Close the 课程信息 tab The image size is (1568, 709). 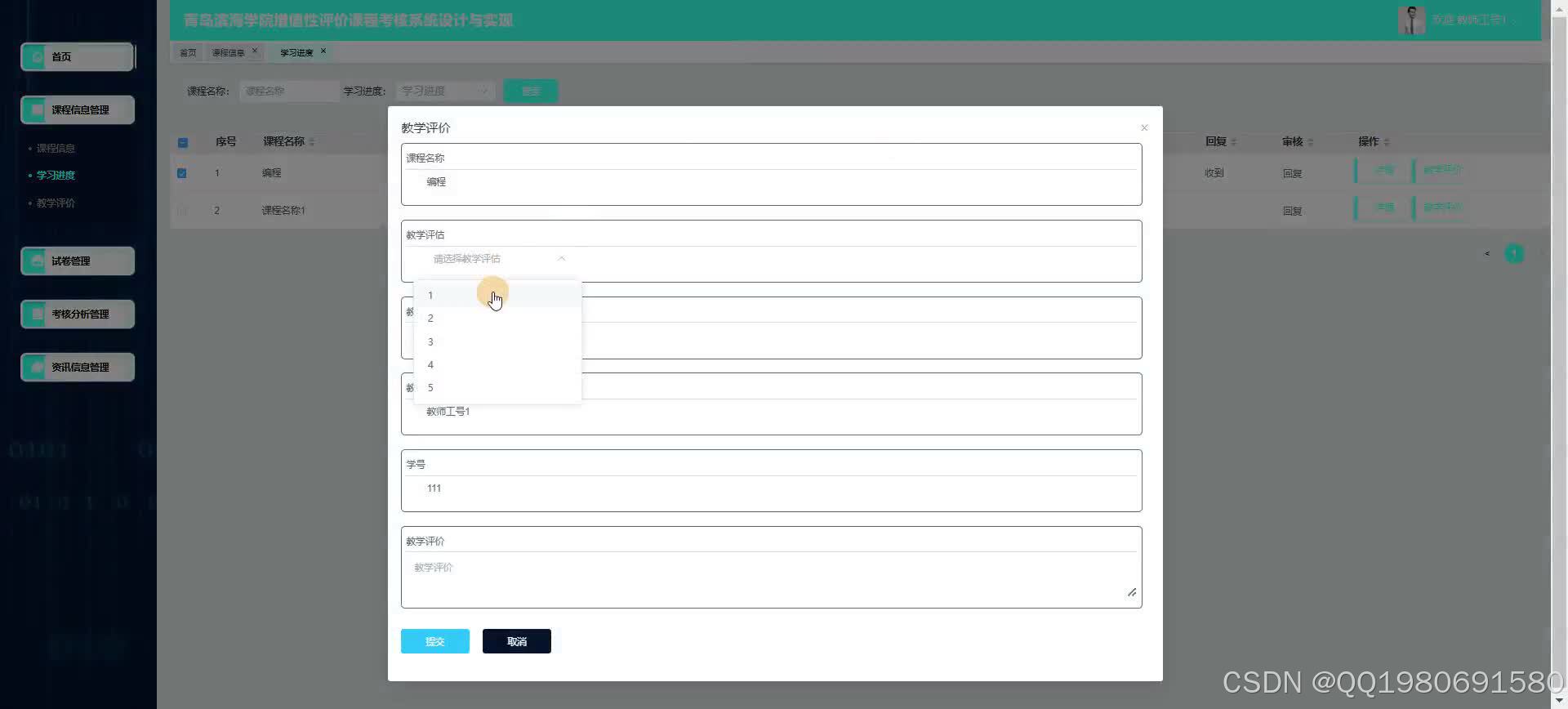click(x=255, y=51)
